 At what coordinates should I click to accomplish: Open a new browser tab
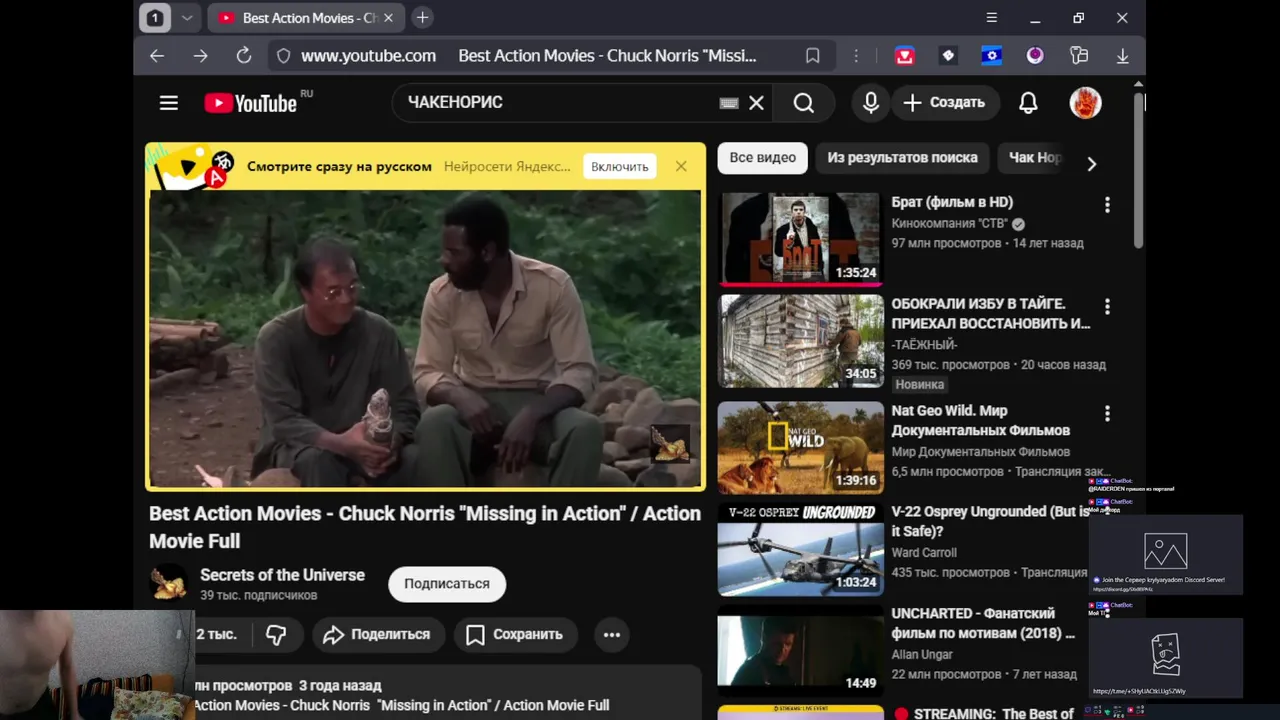422,18
